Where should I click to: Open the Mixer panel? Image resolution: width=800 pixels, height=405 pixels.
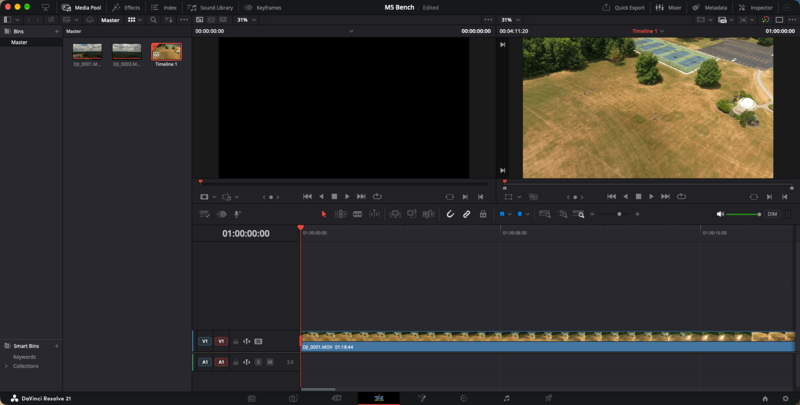tap(668, 8)
